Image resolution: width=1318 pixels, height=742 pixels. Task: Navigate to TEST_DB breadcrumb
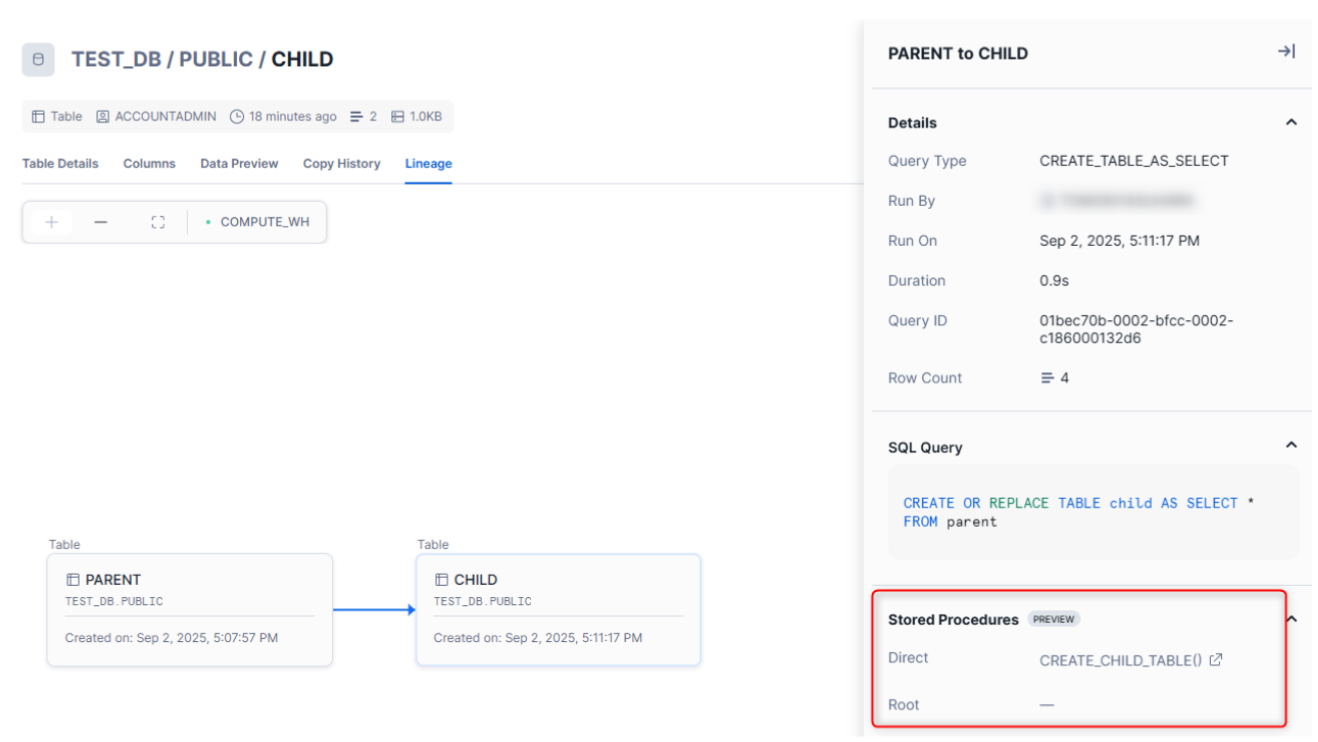pos(114,59)
